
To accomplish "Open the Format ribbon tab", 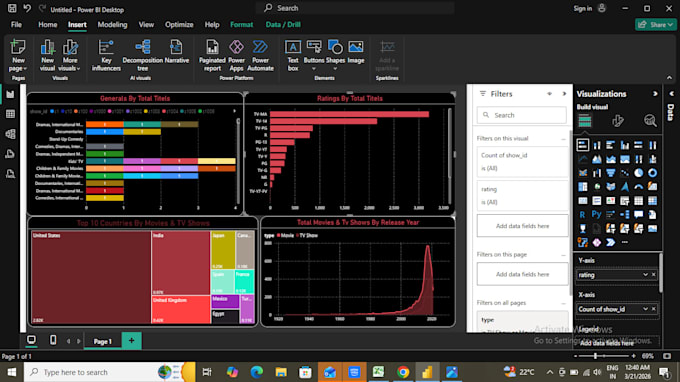I will (x=242, y=25).
